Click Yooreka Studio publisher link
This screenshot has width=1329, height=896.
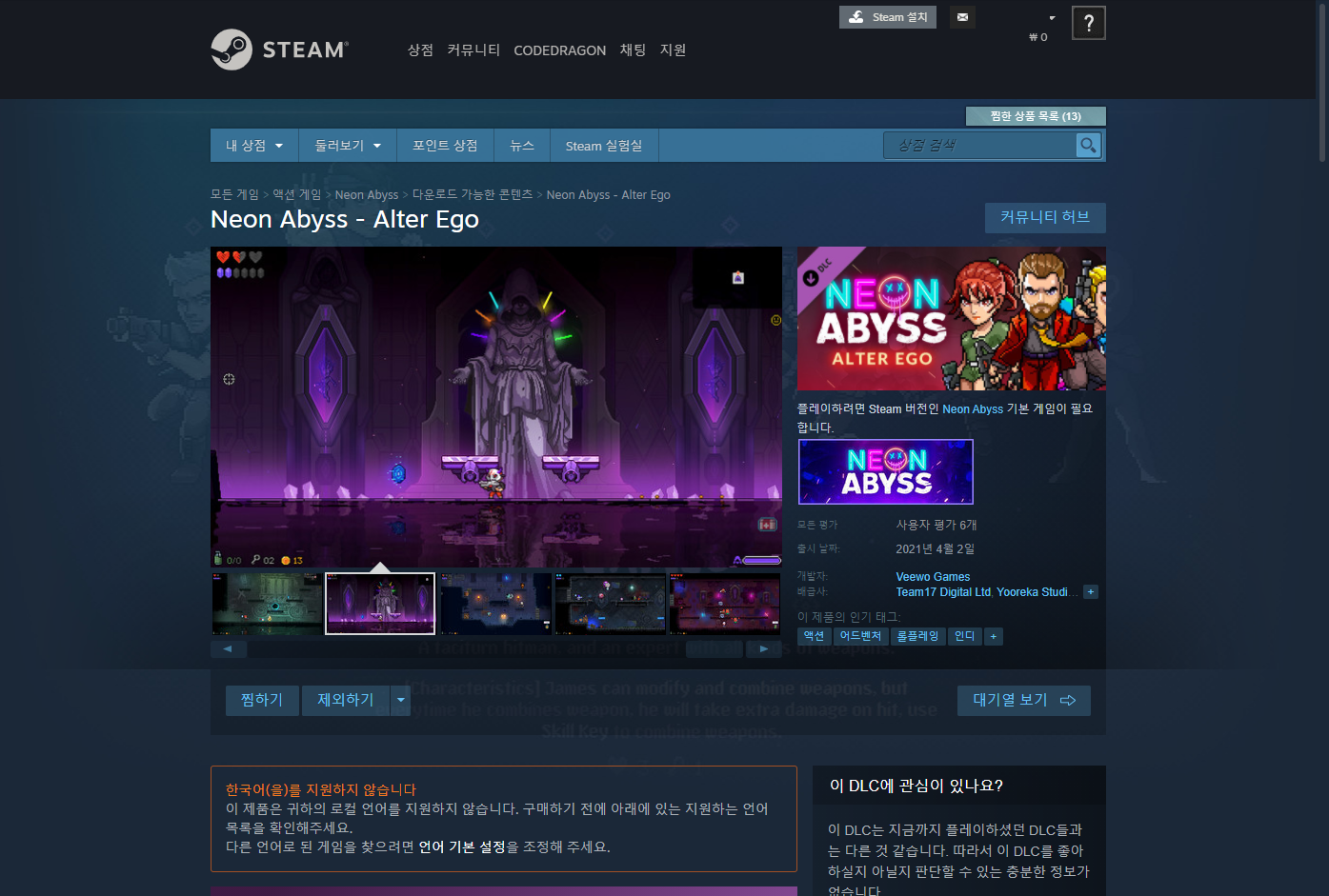point(1037,592)
